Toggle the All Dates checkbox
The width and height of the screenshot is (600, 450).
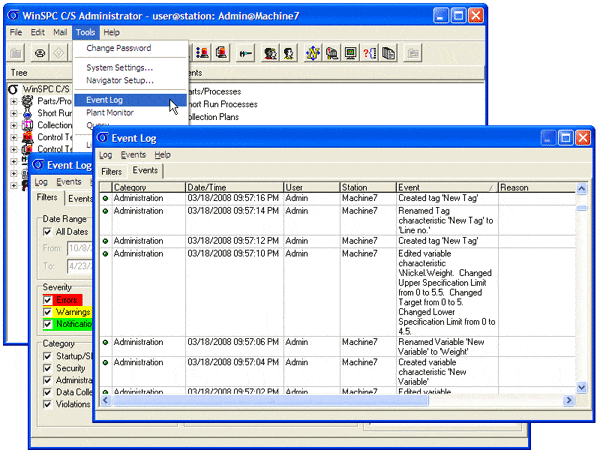coord(47,232)
